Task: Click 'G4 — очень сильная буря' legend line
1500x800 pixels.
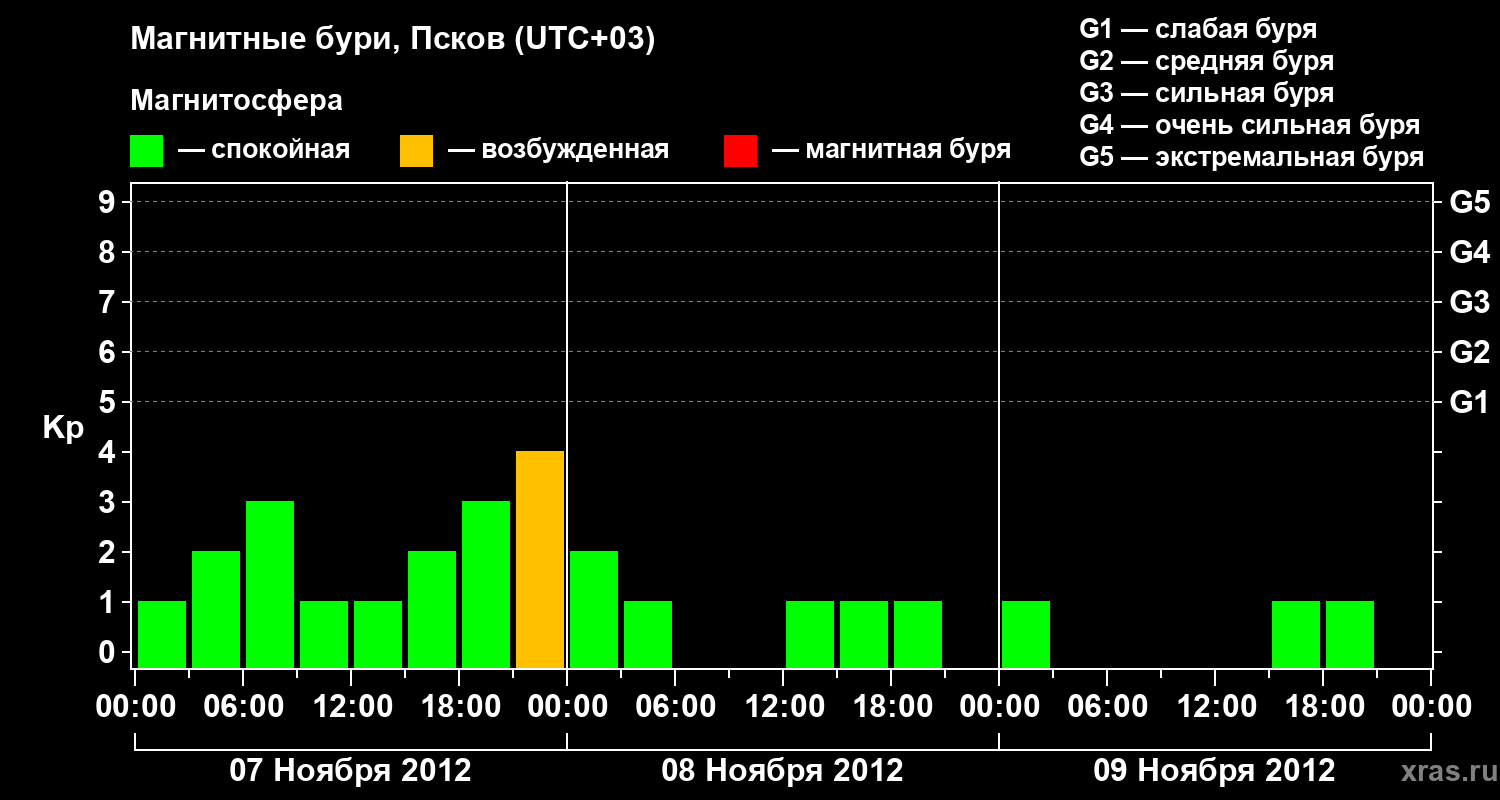Action: [x=1249, y=125]
